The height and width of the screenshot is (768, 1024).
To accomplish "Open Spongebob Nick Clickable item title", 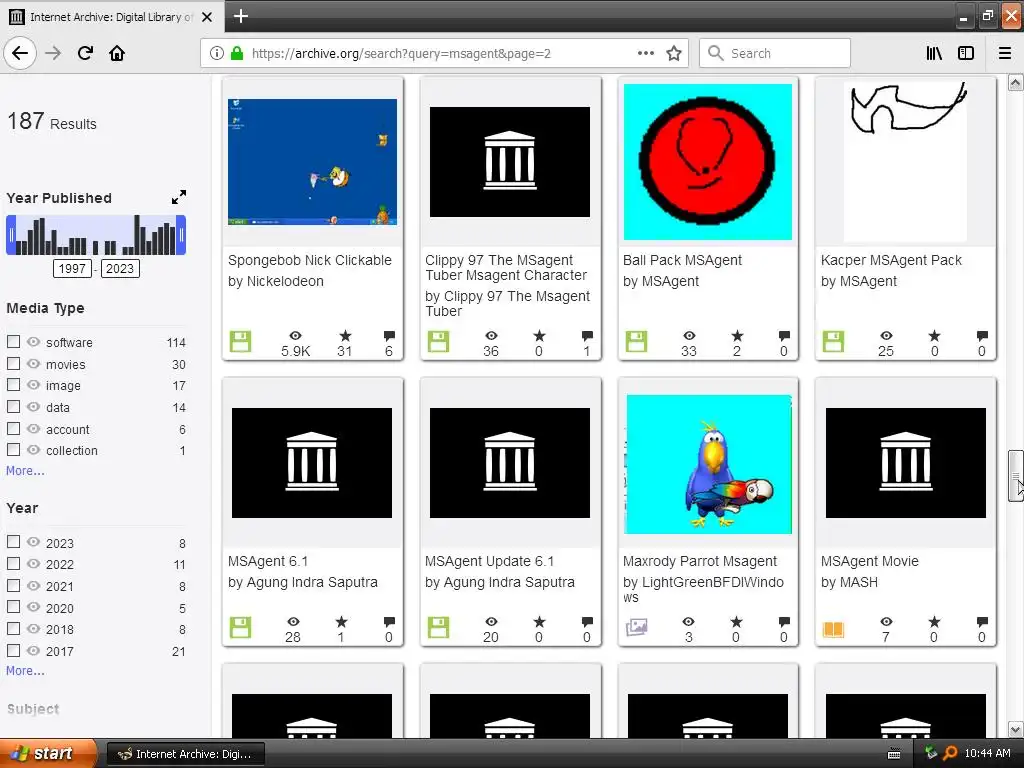I will point(310,260).
